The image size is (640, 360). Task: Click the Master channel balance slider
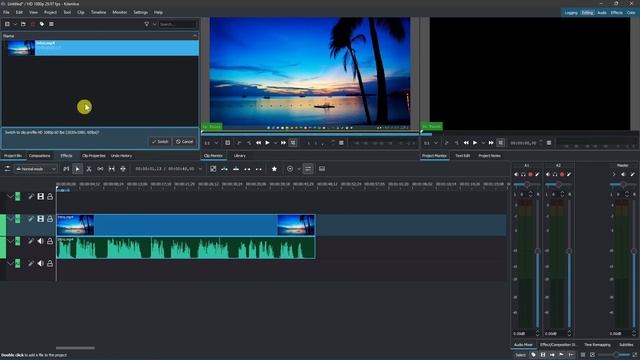pyautogui.click(x=623, y=184)
